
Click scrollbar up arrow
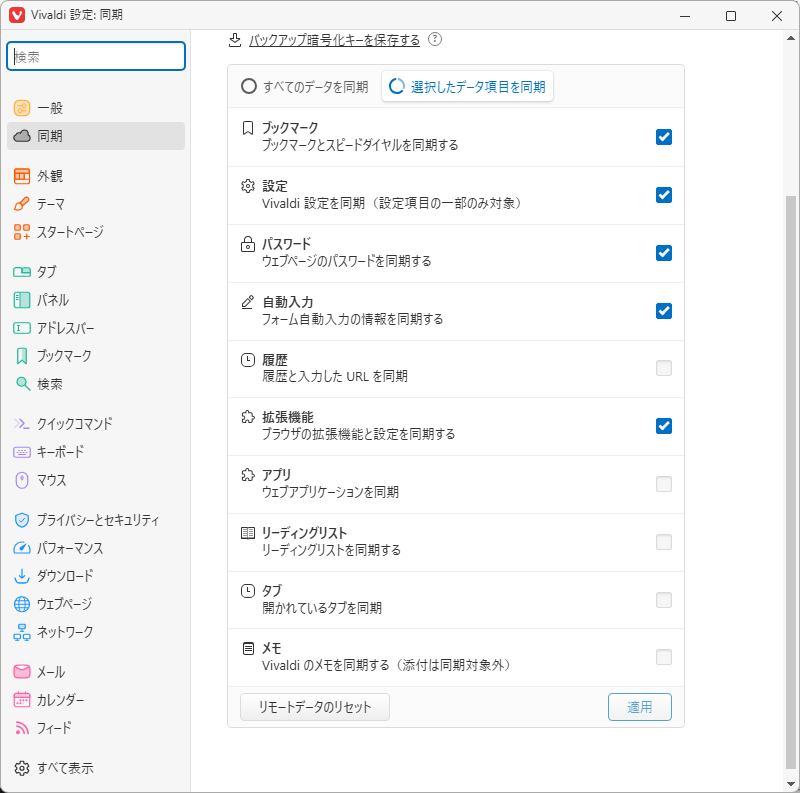coord(791,38)
